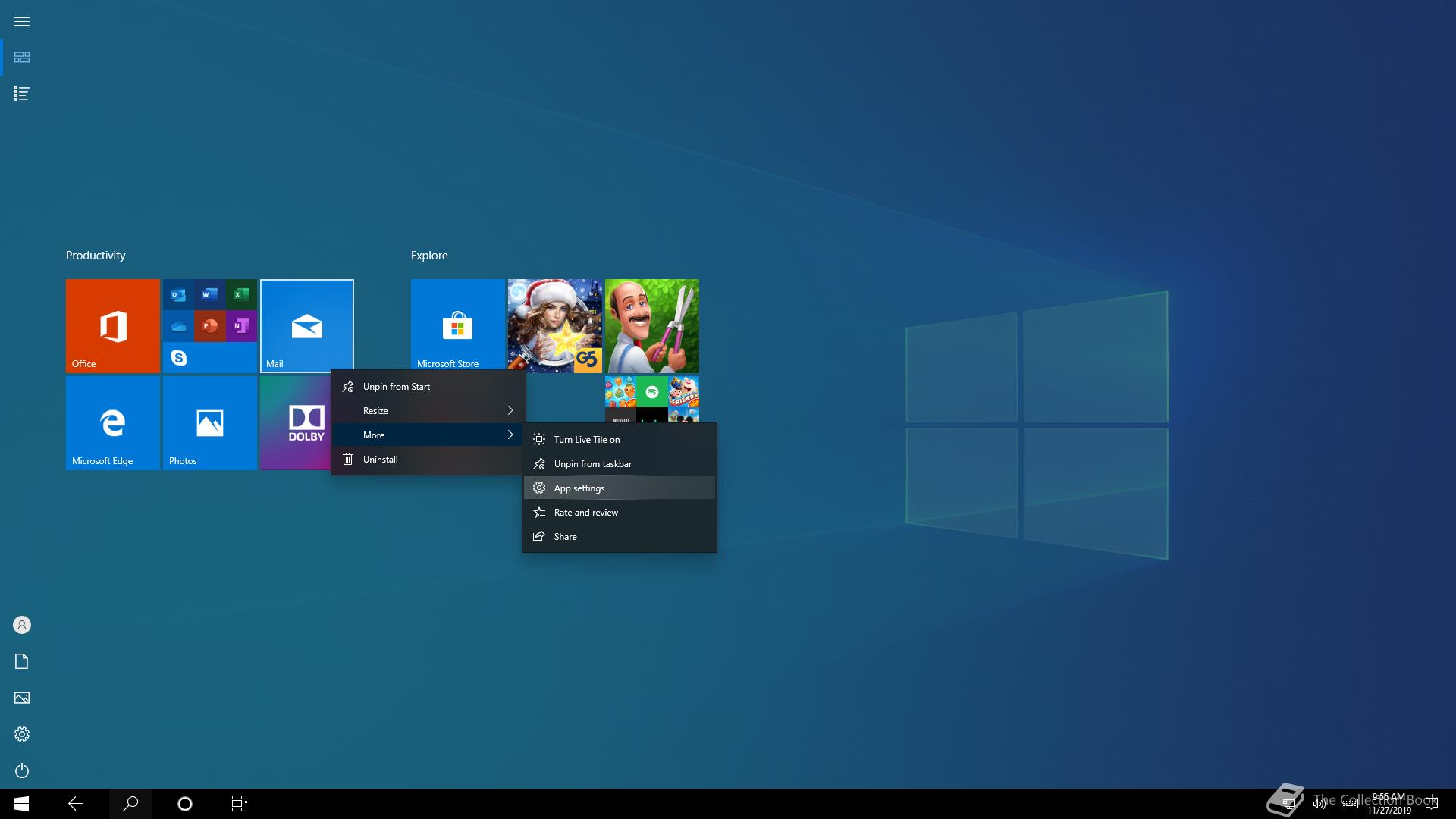Launch Excel from the Office tile group

pos(241,294)
